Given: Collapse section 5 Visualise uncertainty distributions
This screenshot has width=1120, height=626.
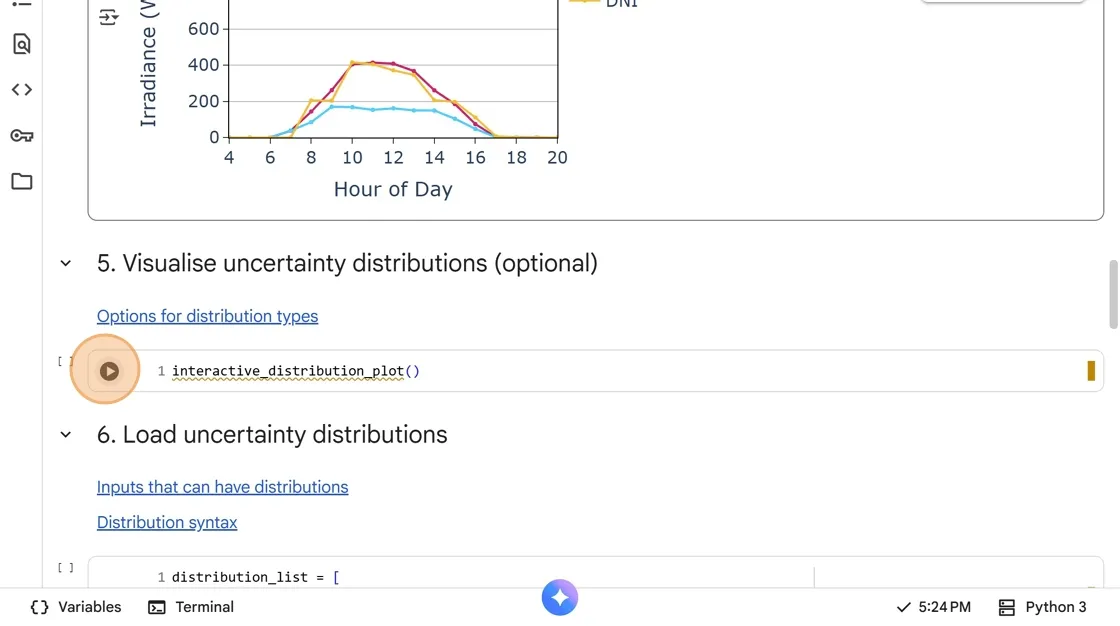Looking at the screenshot, I should point(66,264).
